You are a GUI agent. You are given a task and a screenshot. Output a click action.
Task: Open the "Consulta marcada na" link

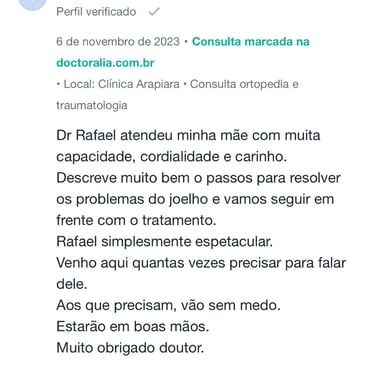251,42
